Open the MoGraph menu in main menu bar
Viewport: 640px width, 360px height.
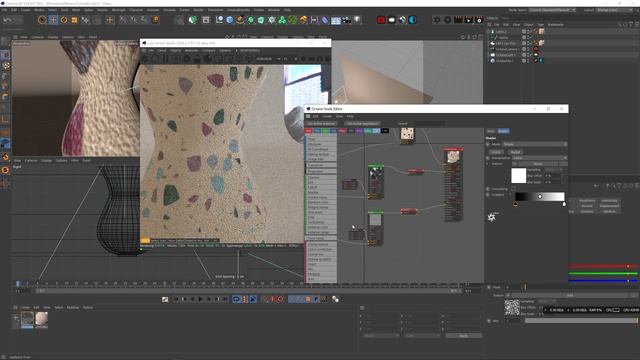[x=118, y=10]
